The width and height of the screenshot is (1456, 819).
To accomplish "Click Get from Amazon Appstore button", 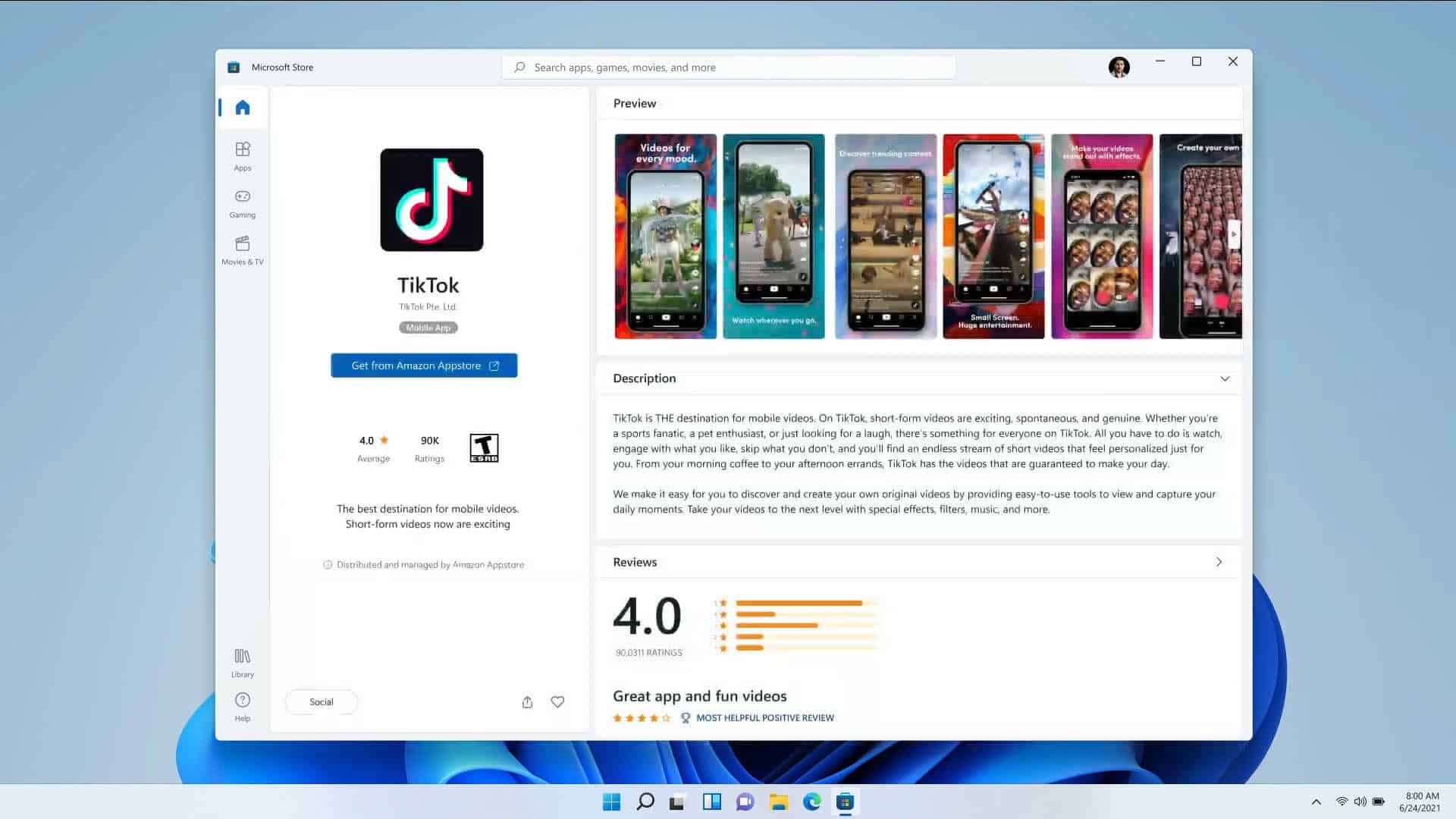I will (425, 365).
